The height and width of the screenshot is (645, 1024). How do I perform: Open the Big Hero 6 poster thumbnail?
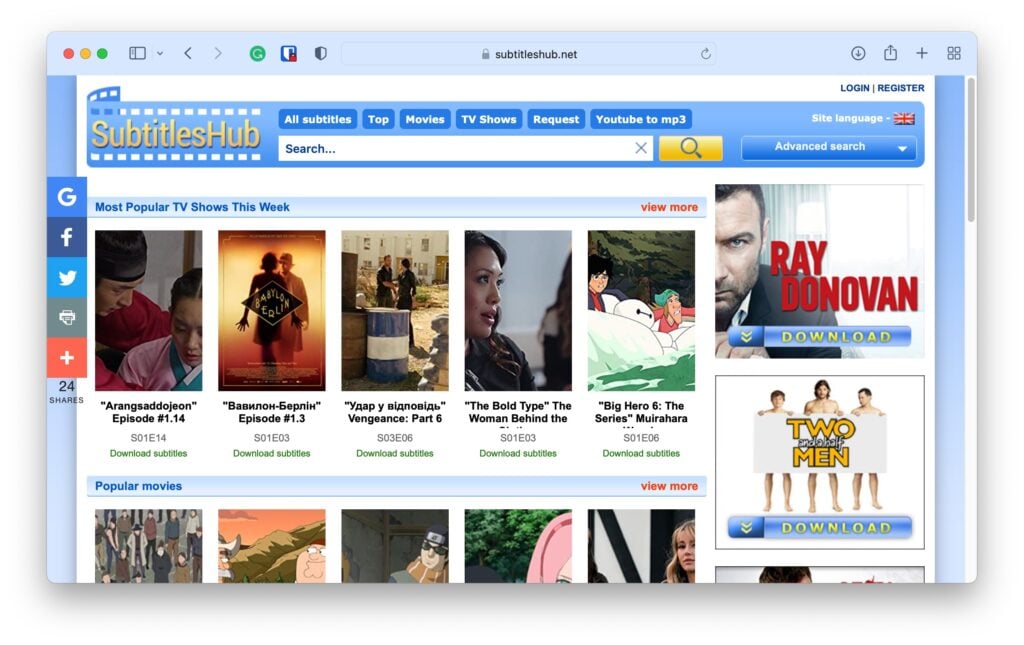pyautogui.click(x=641, y=311)
